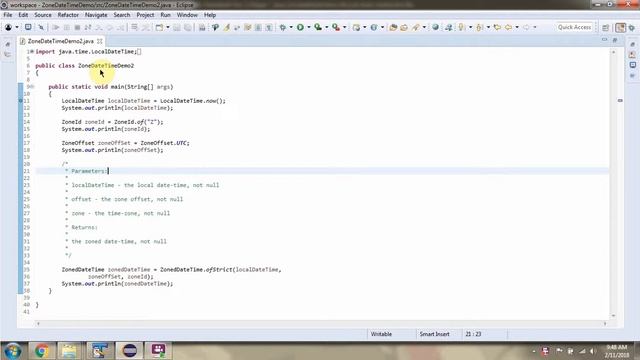This screenshot has width=640, height=360.
Task: Click the Open Type folder icon
Action: coord(393,27)
